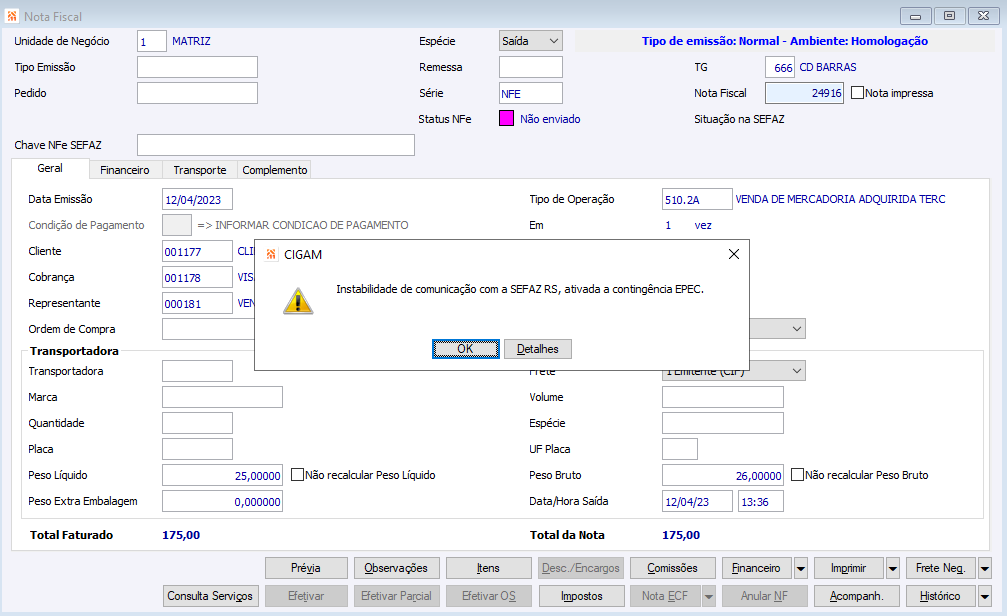Screen dimensions: 1007x616
Task: Enable Não recalcular Peso Bruto
Action: click(797, 475)
